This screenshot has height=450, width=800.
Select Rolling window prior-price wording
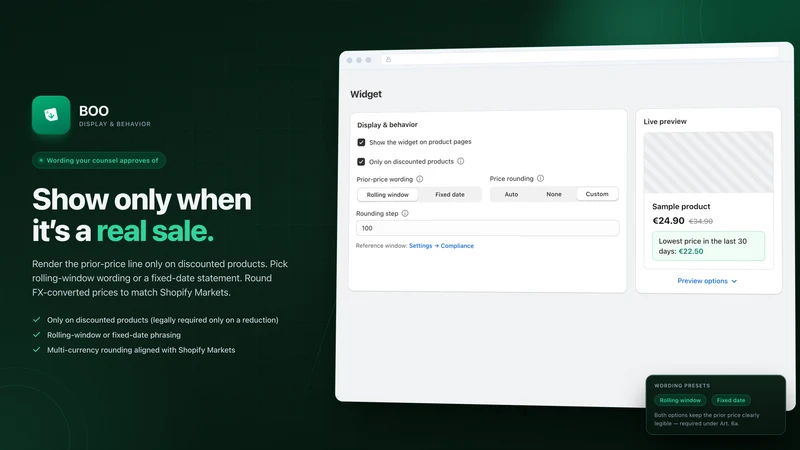point(388,194)
